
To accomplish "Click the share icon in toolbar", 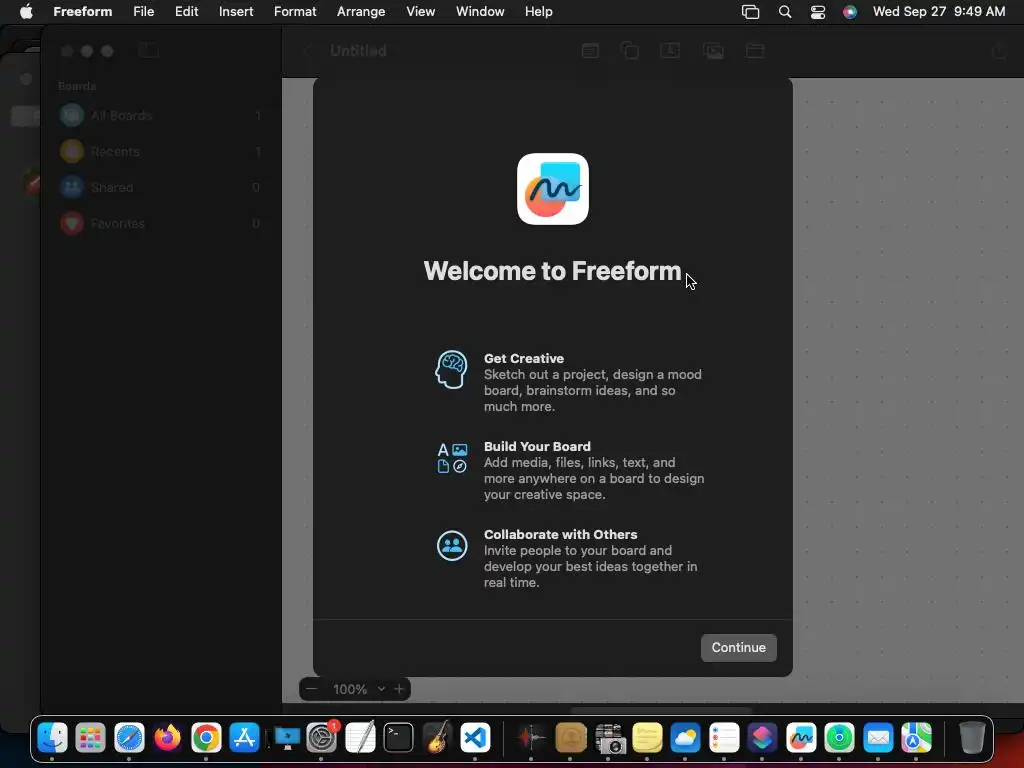I will pyautogui.click(x=999, y=50).
